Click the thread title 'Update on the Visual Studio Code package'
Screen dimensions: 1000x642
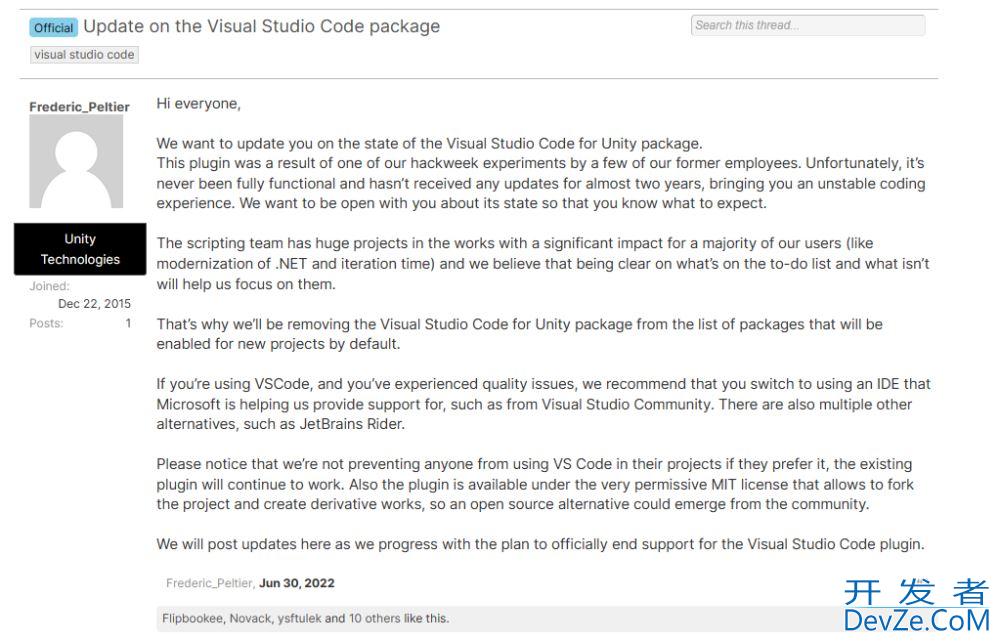(x=261, y=26)
